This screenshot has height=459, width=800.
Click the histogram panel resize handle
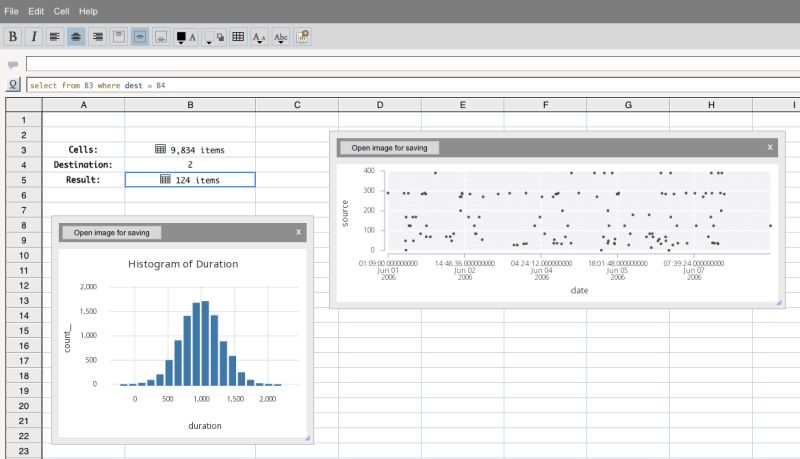coord(308,438)
